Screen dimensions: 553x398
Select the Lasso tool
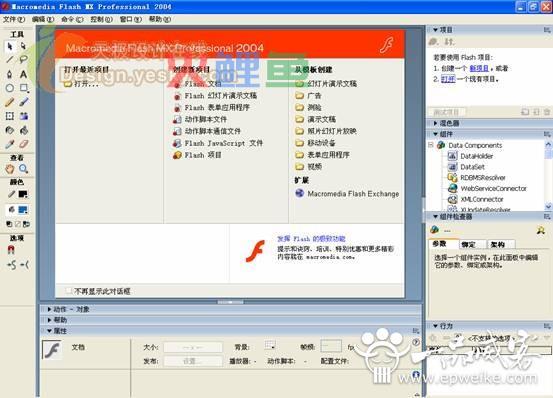(23, 60)
